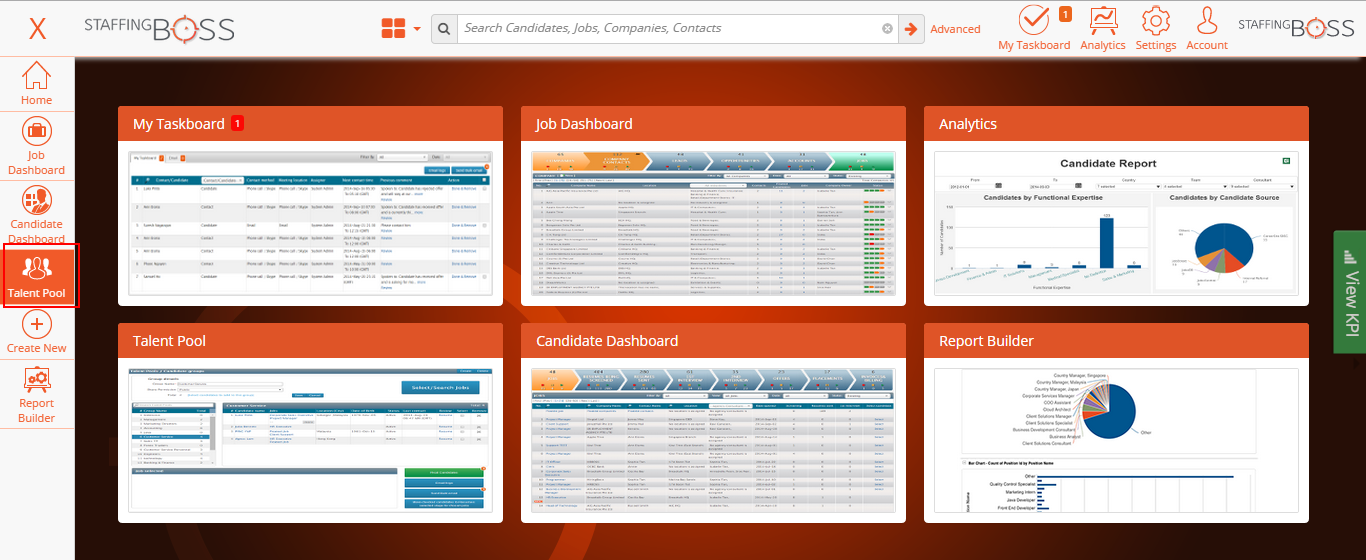
Task: Click the Staffing Boss logo at top right
Action: [x=1296, y=28]
